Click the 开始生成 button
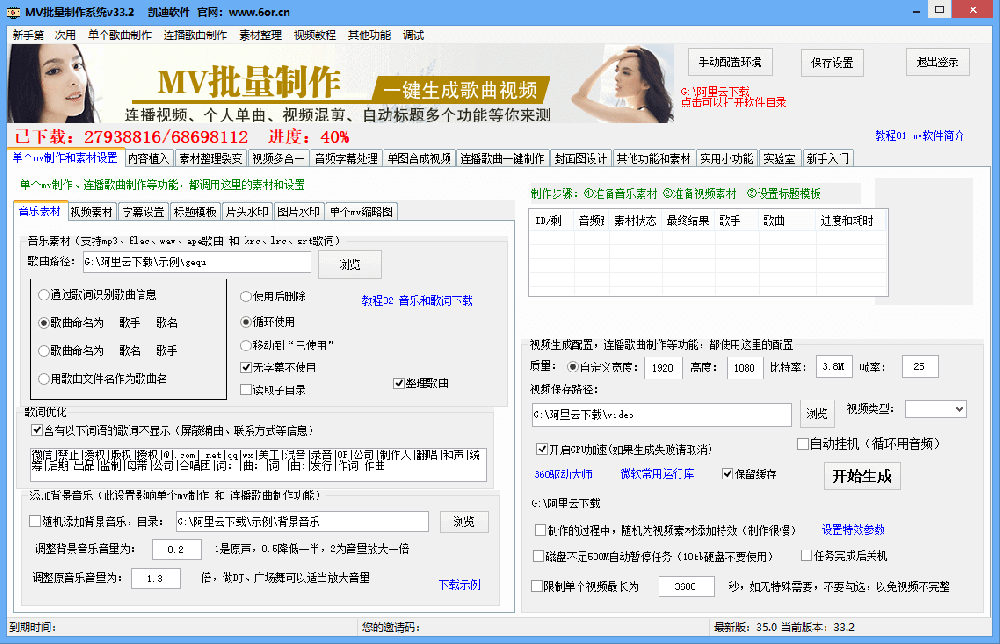The height and width of the screenshot is (644, 1000). coord(862,476)
